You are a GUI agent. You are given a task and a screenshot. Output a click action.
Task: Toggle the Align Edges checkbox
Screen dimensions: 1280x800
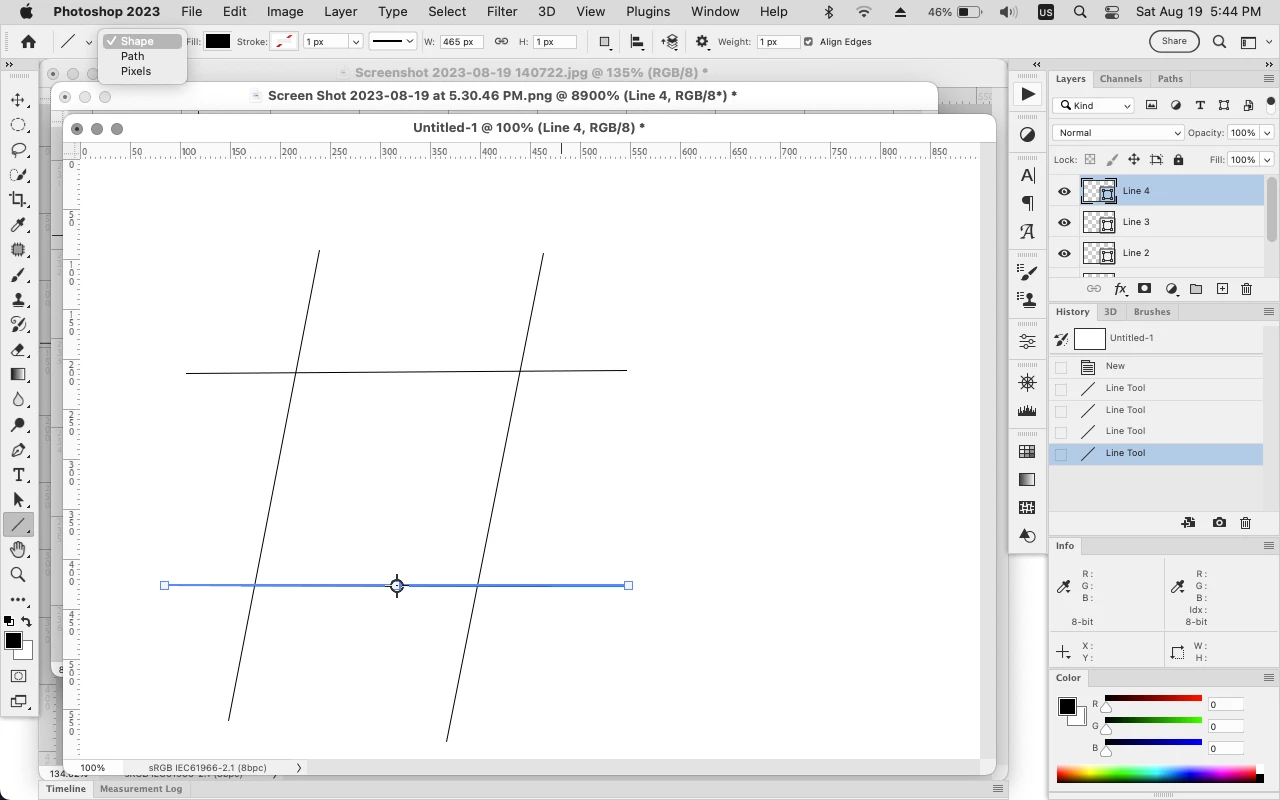pyautogui.click(x=808, y=42)
